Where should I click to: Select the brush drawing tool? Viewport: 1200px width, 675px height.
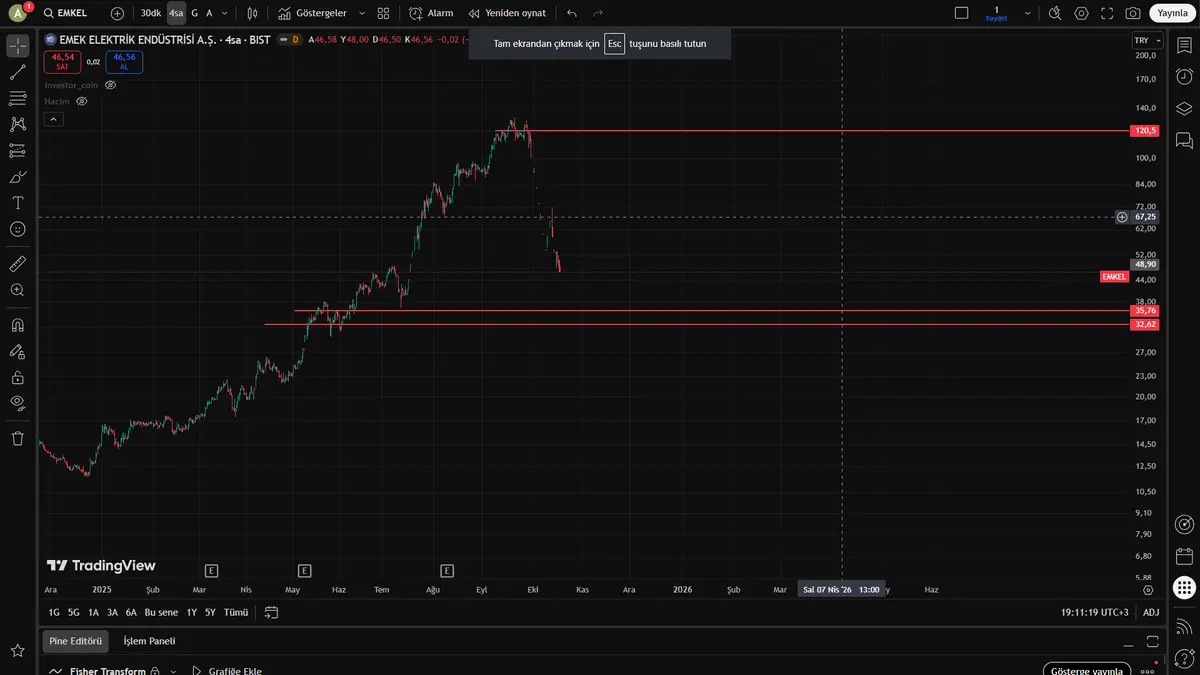[x=18, y=176]
